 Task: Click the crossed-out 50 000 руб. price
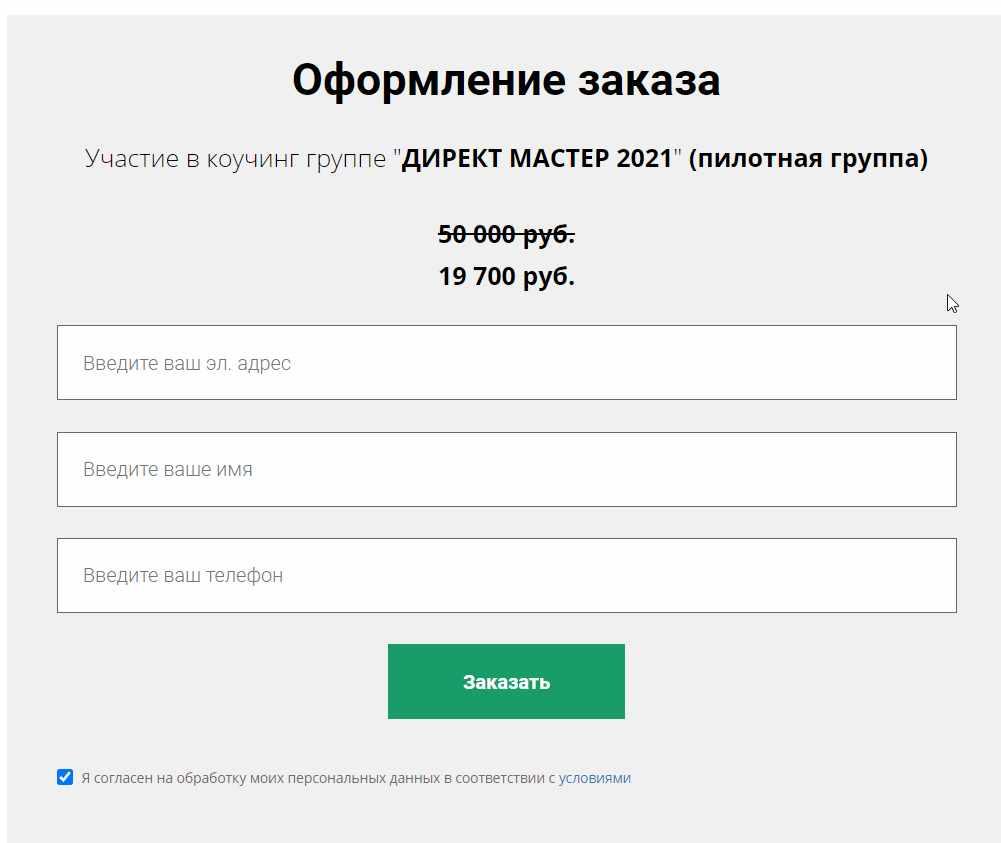pyautogui.click(x=506, y=234)
